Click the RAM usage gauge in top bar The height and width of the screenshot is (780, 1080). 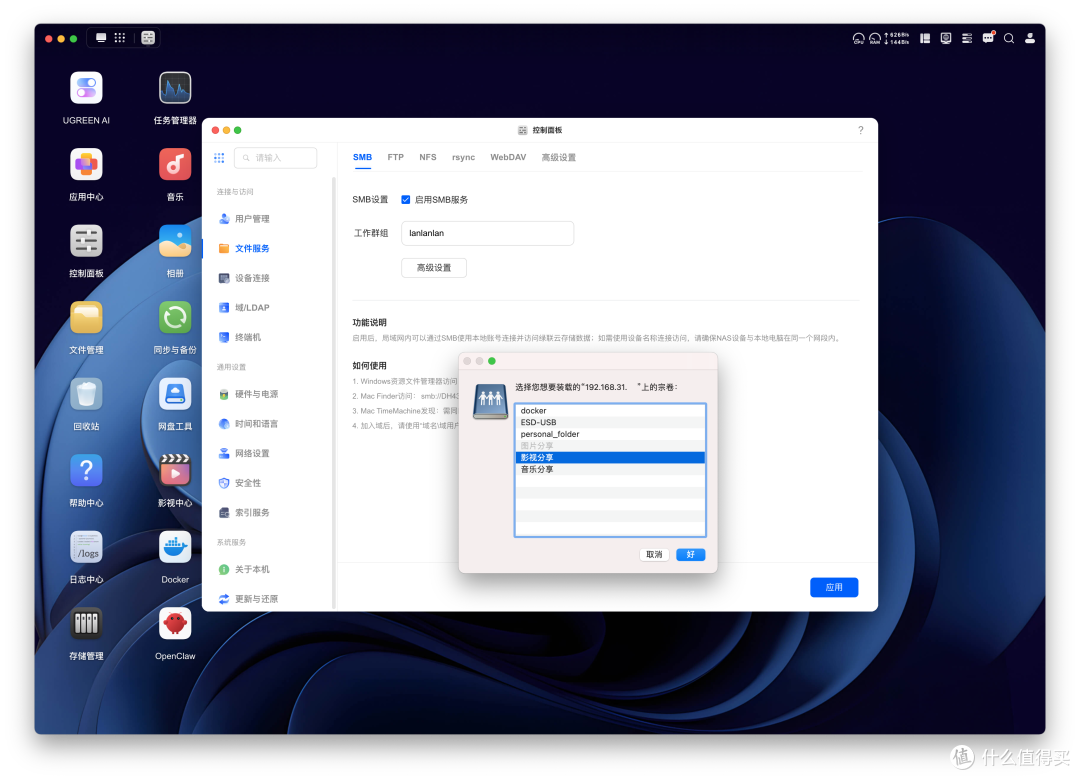click(x=875, y=39)
